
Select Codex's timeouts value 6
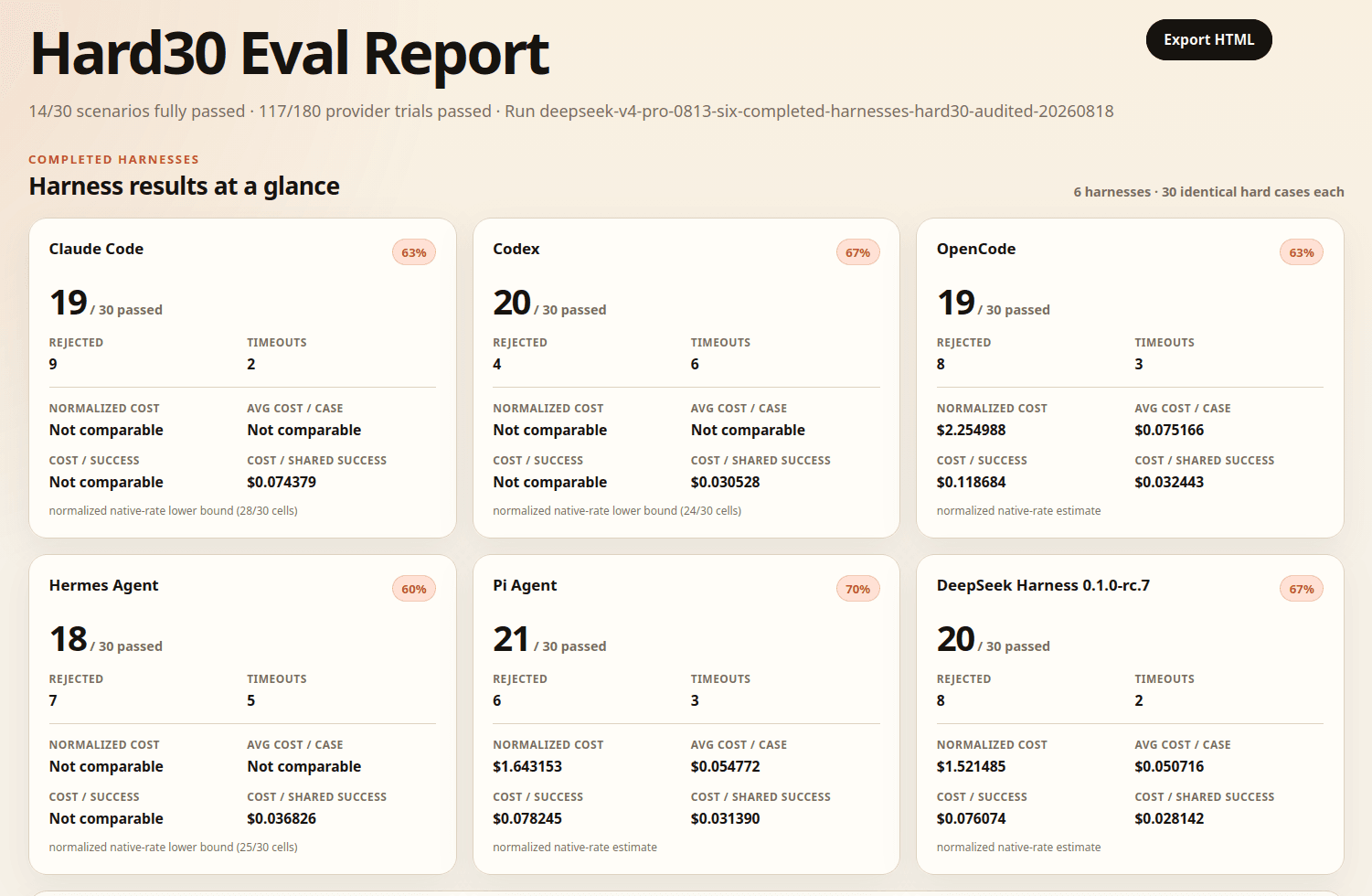tap(695, 364)
